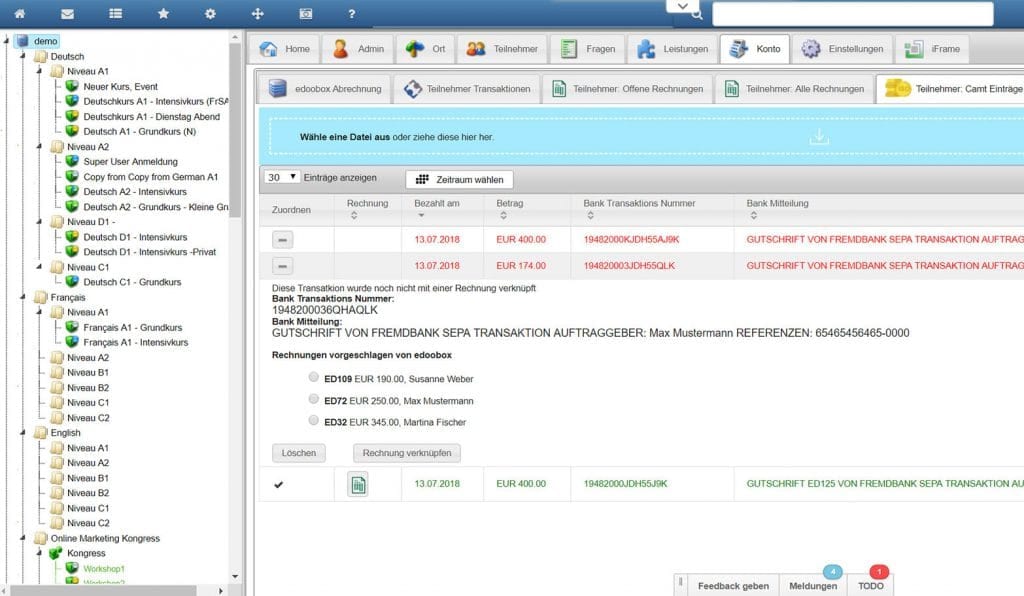1024x596 pixels.
Task: Collapse the Niveau A2 tree node under Deutsch
Action: click(x=39, y=147)
